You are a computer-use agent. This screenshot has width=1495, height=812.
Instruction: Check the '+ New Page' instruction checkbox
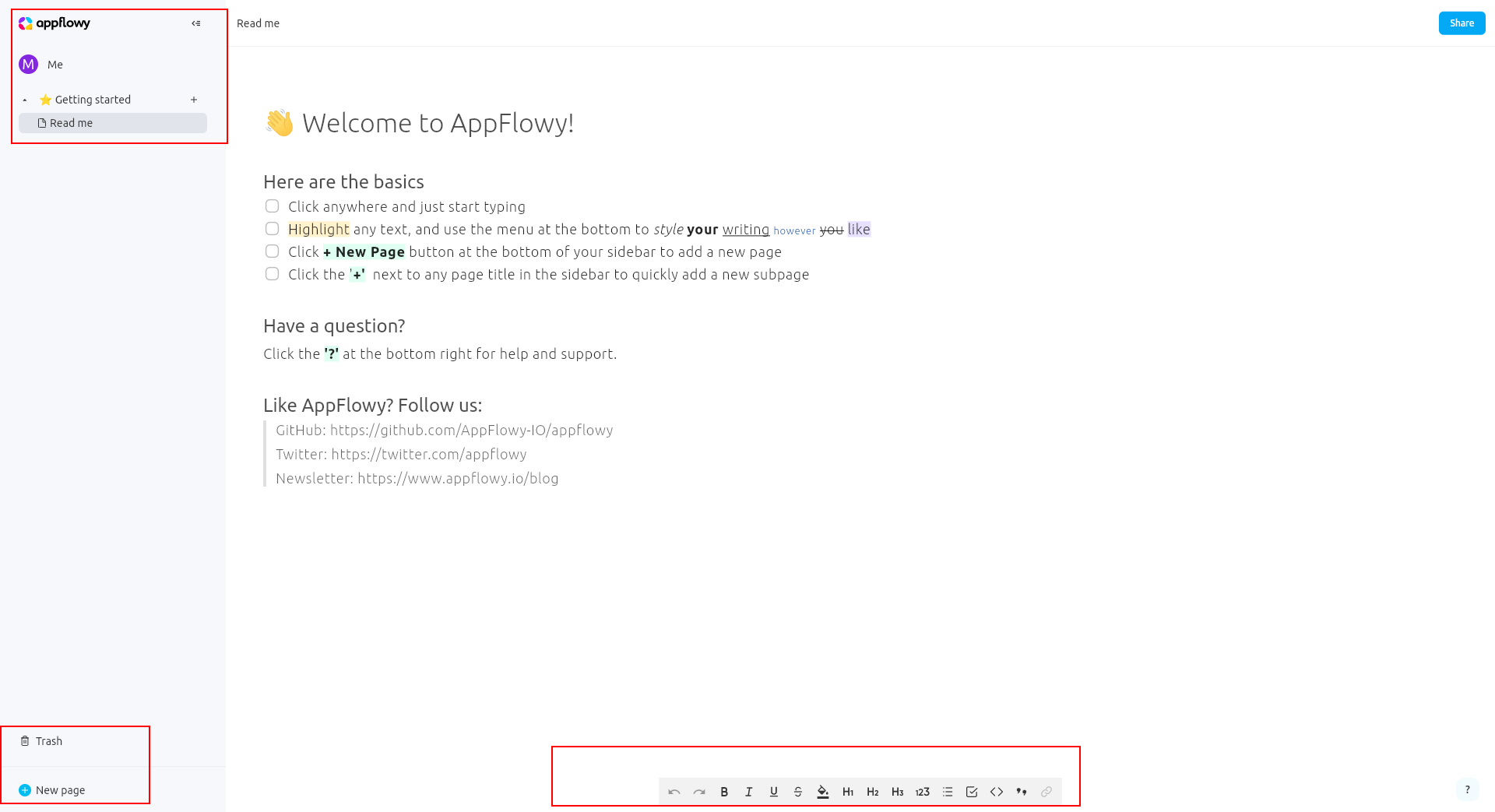tap(272, 251)
